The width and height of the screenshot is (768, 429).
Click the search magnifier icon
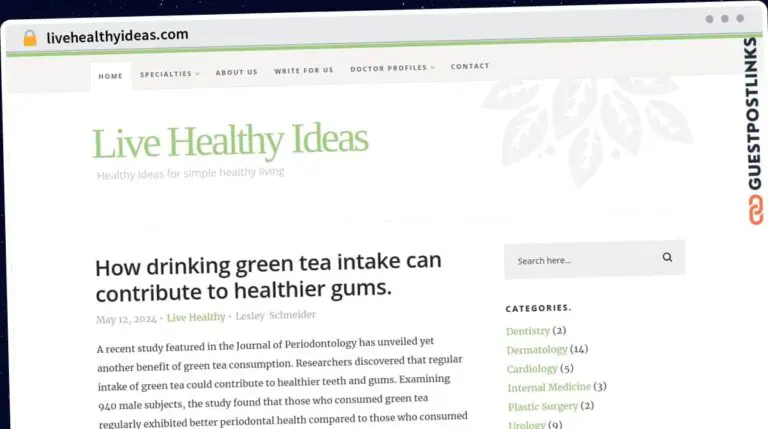667,258
